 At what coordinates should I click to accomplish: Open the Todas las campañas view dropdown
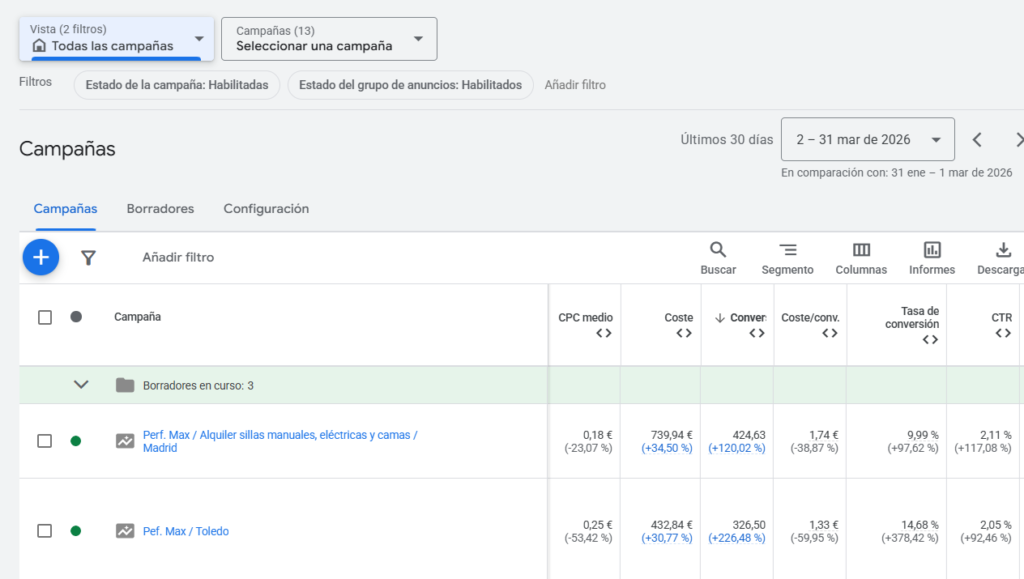point(116,38)
